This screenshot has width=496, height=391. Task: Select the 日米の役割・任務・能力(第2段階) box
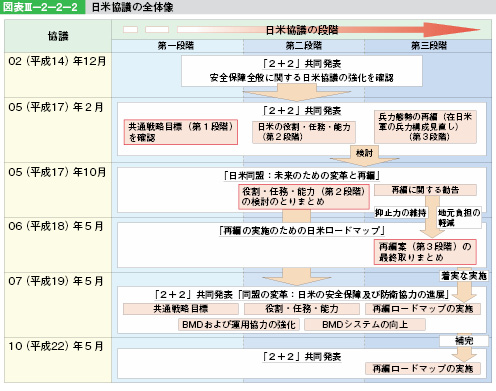click(304, 132)
